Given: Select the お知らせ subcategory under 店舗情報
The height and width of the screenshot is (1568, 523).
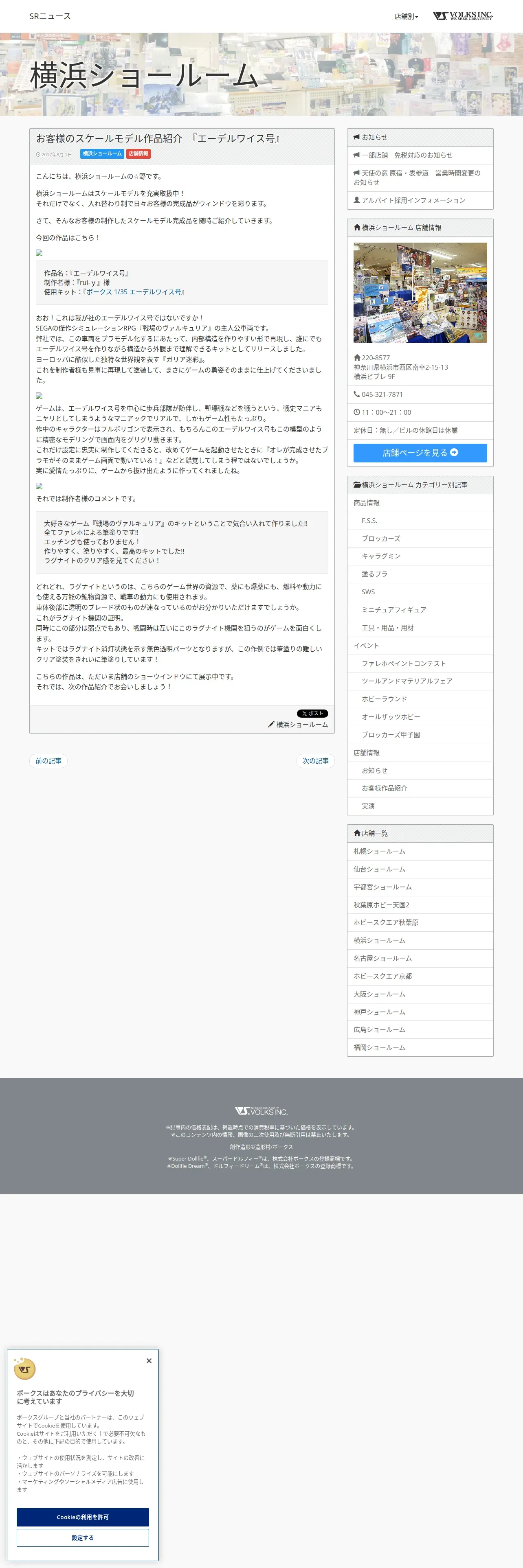Looking at the screenshot, I should (x=420, y=771).
